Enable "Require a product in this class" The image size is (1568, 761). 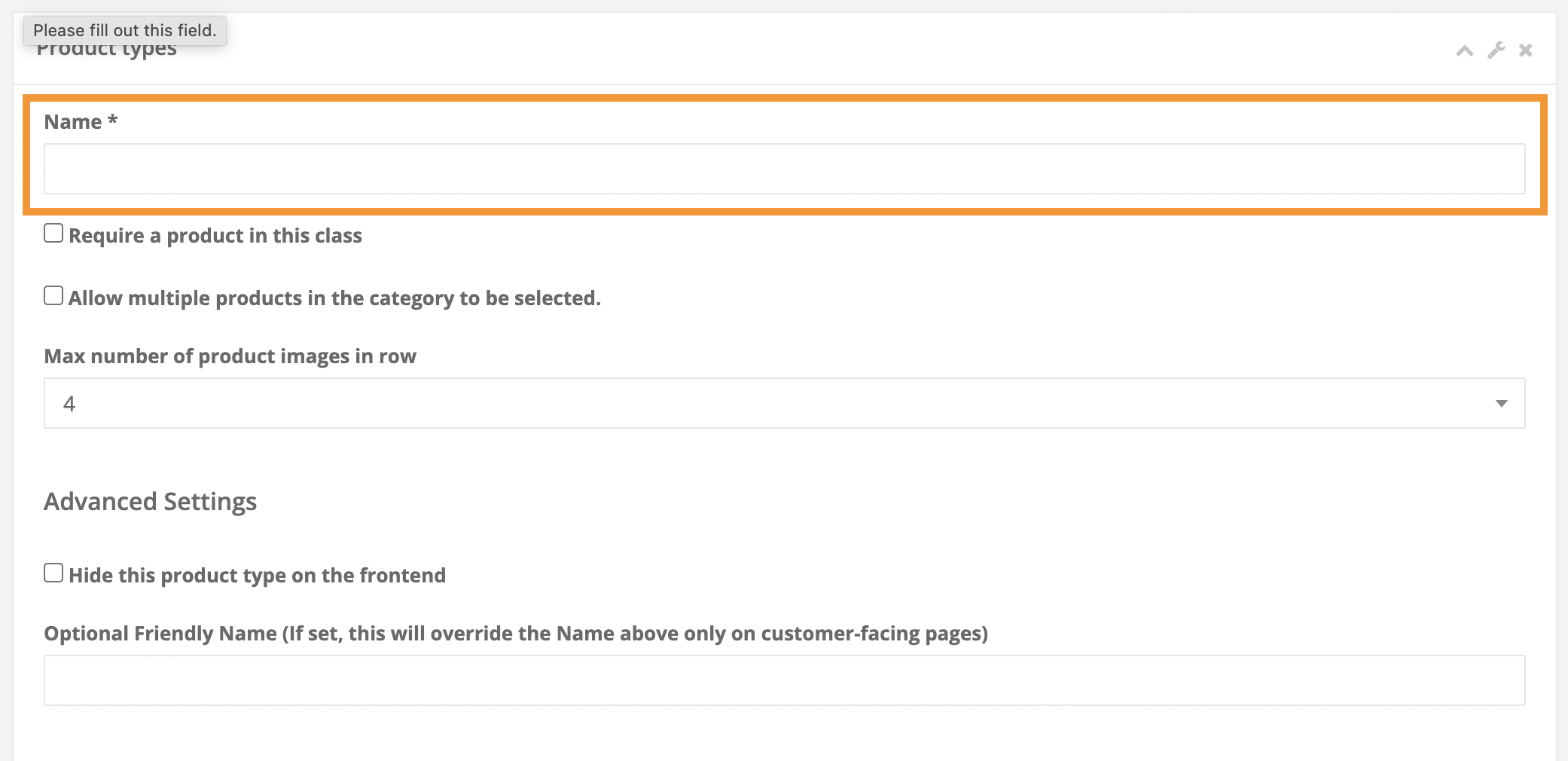point(53,234)
